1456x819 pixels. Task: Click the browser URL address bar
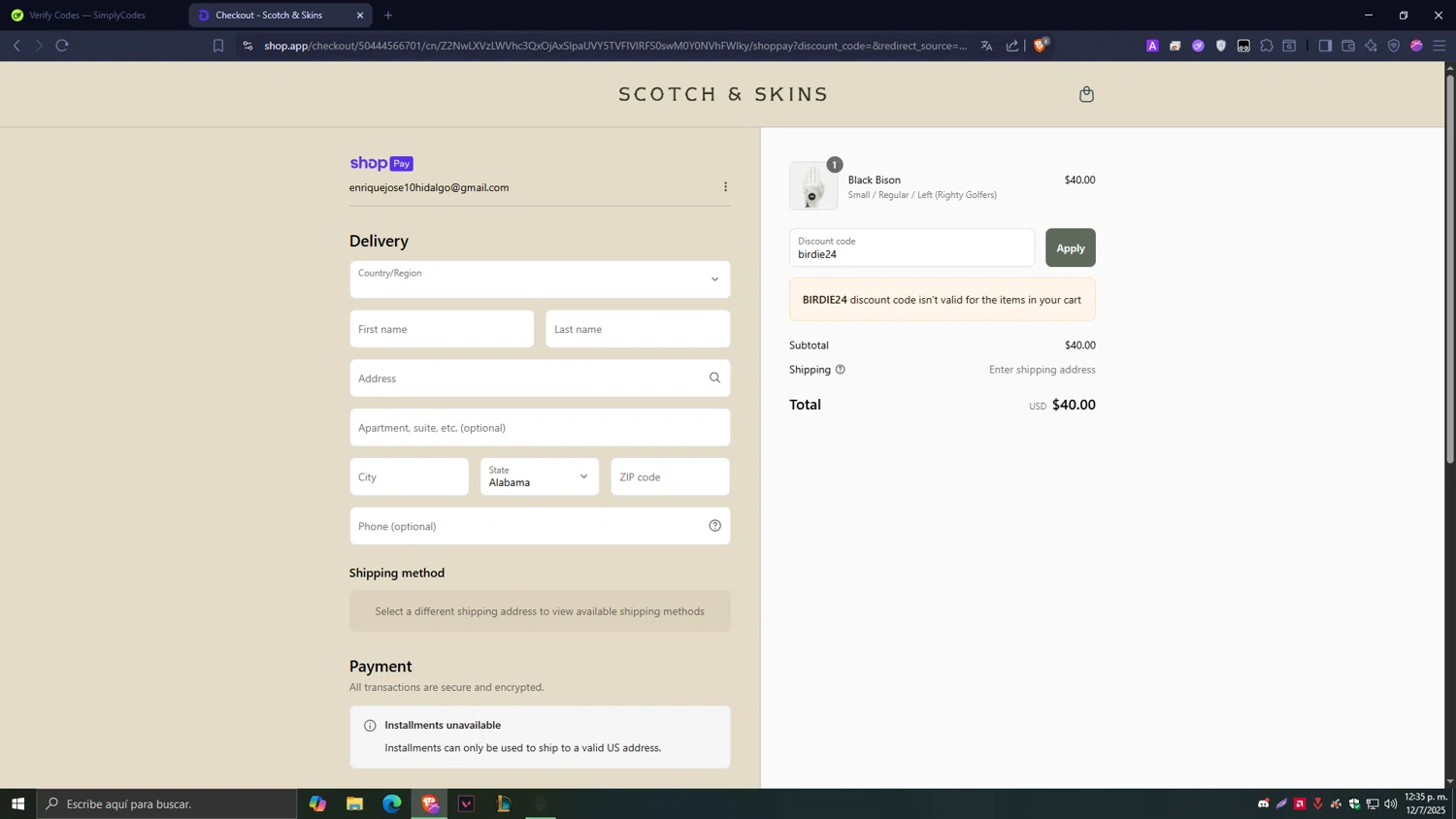(x=614, y=46)
